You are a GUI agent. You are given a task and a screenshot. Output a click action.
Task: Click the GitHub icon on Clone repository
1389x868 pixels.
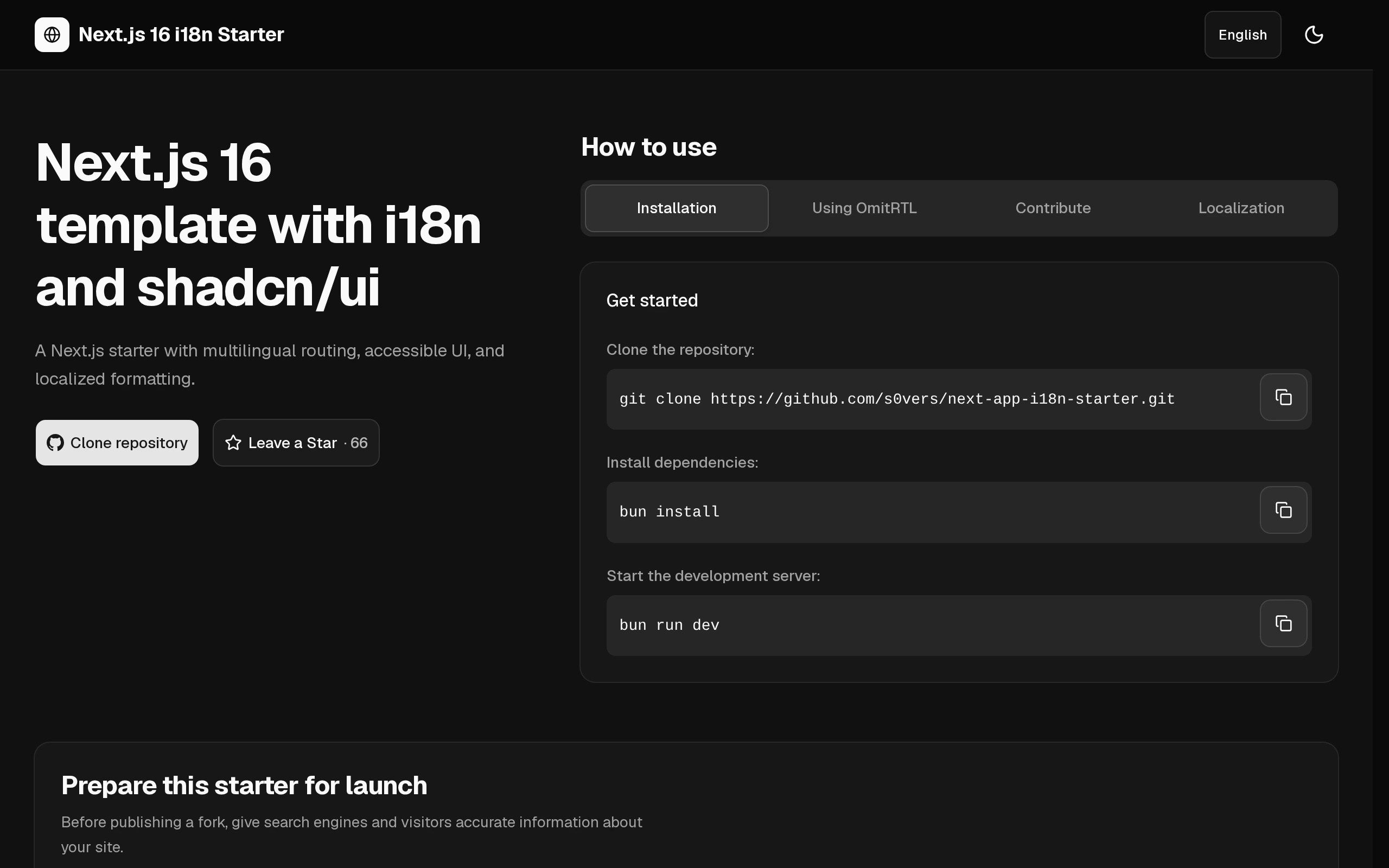pyautogui.click(x=55, y=443)
